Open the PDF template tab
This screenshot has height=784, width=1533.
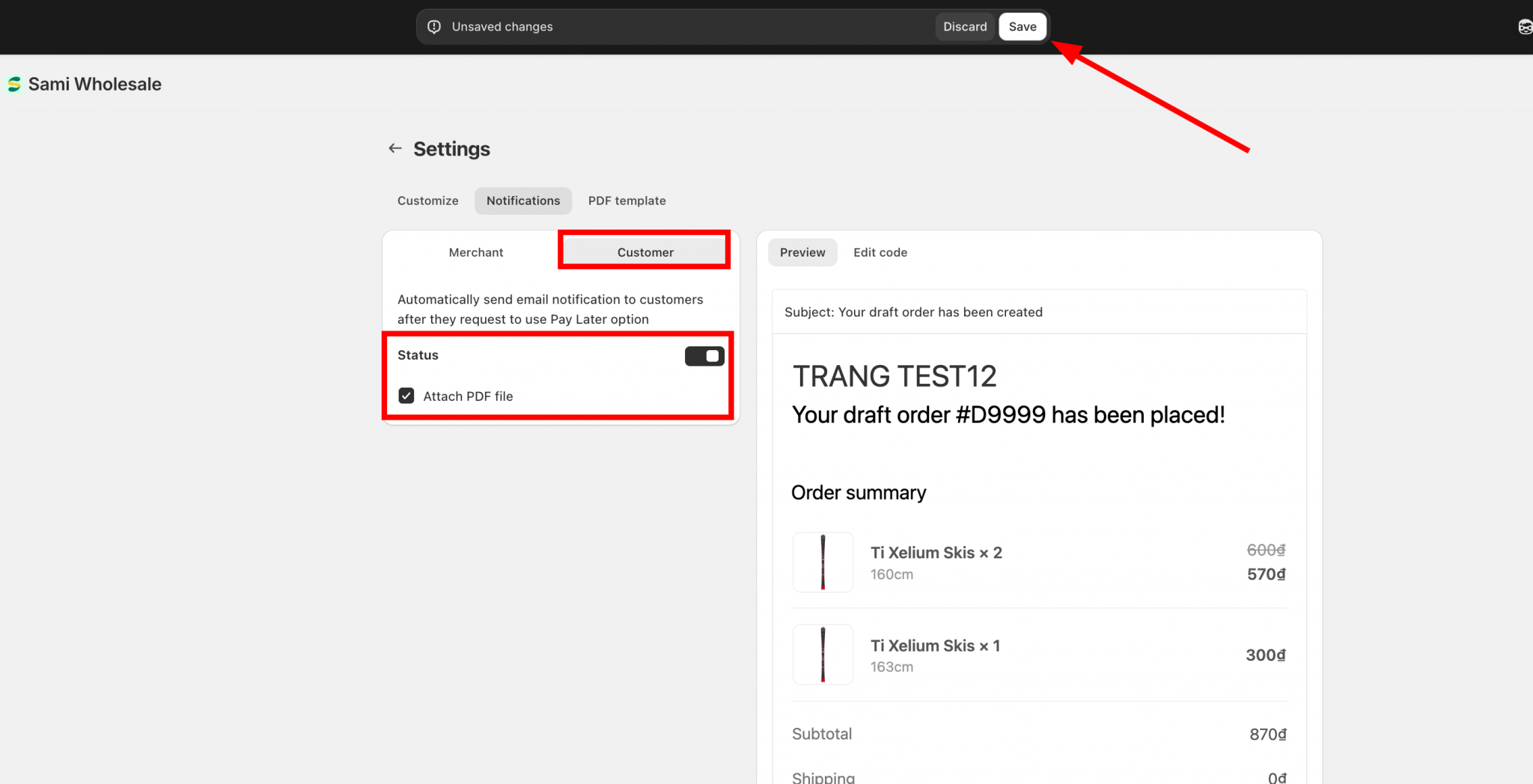click(627, 200)
